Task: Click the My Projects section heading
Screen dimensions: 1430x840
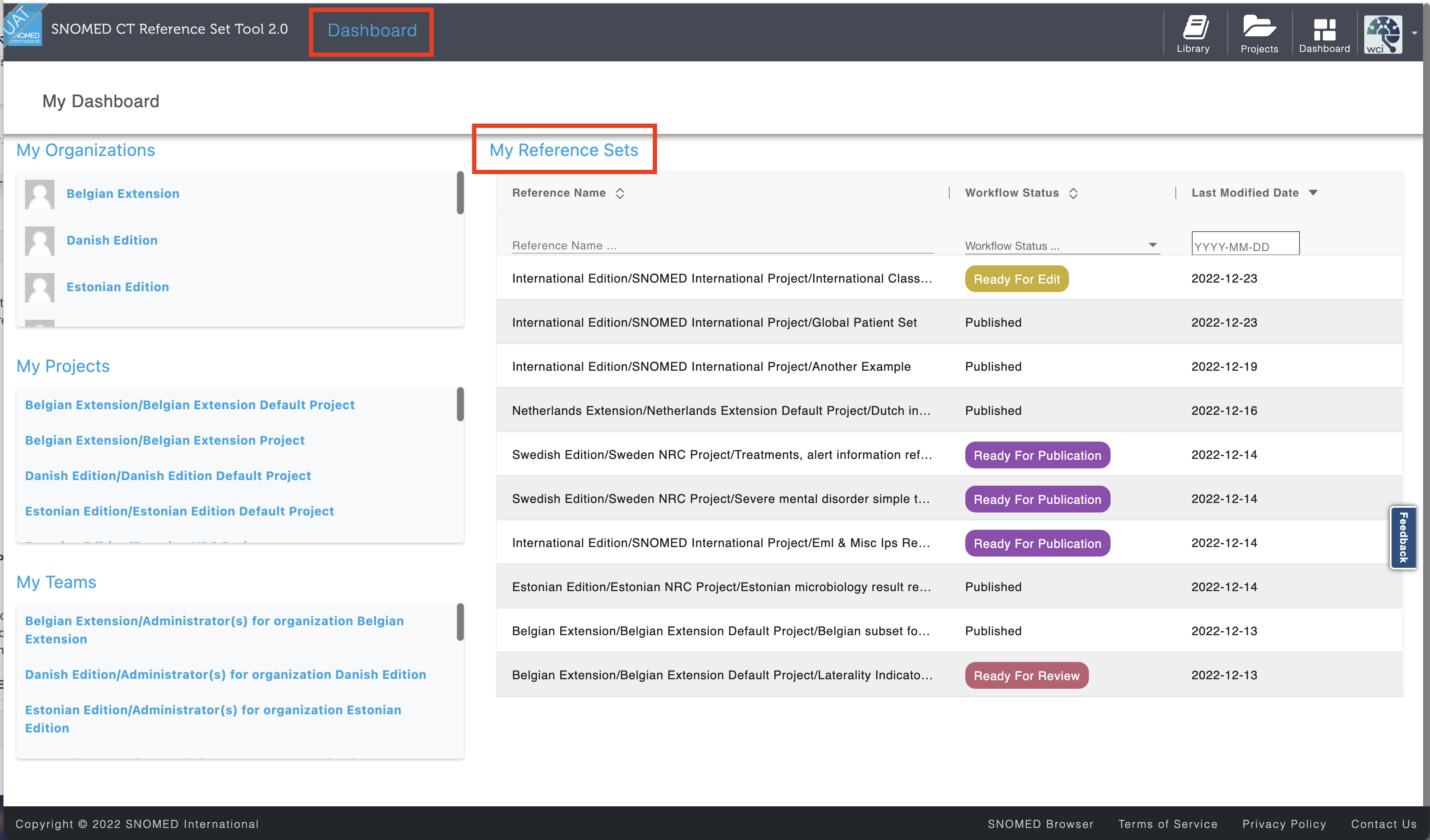Action: [x=63, y=366]
